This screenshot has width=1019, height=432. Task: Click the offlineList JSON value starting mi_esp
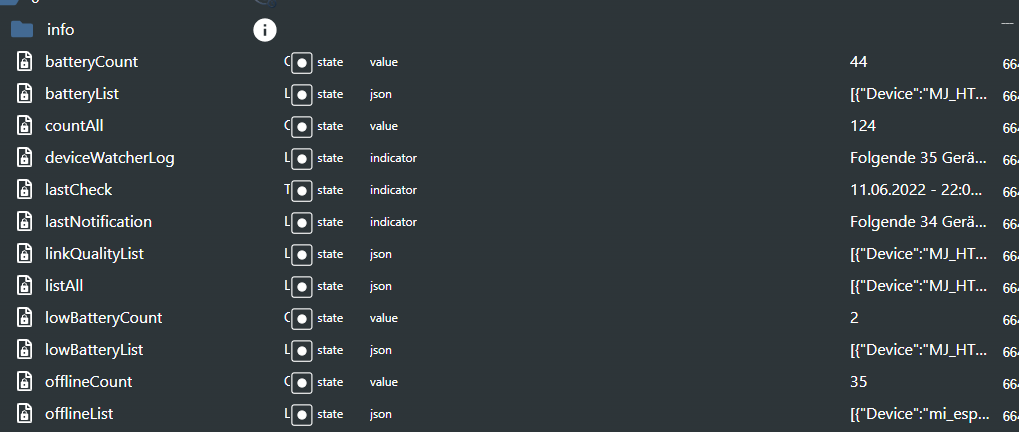[x=920, y=414]
